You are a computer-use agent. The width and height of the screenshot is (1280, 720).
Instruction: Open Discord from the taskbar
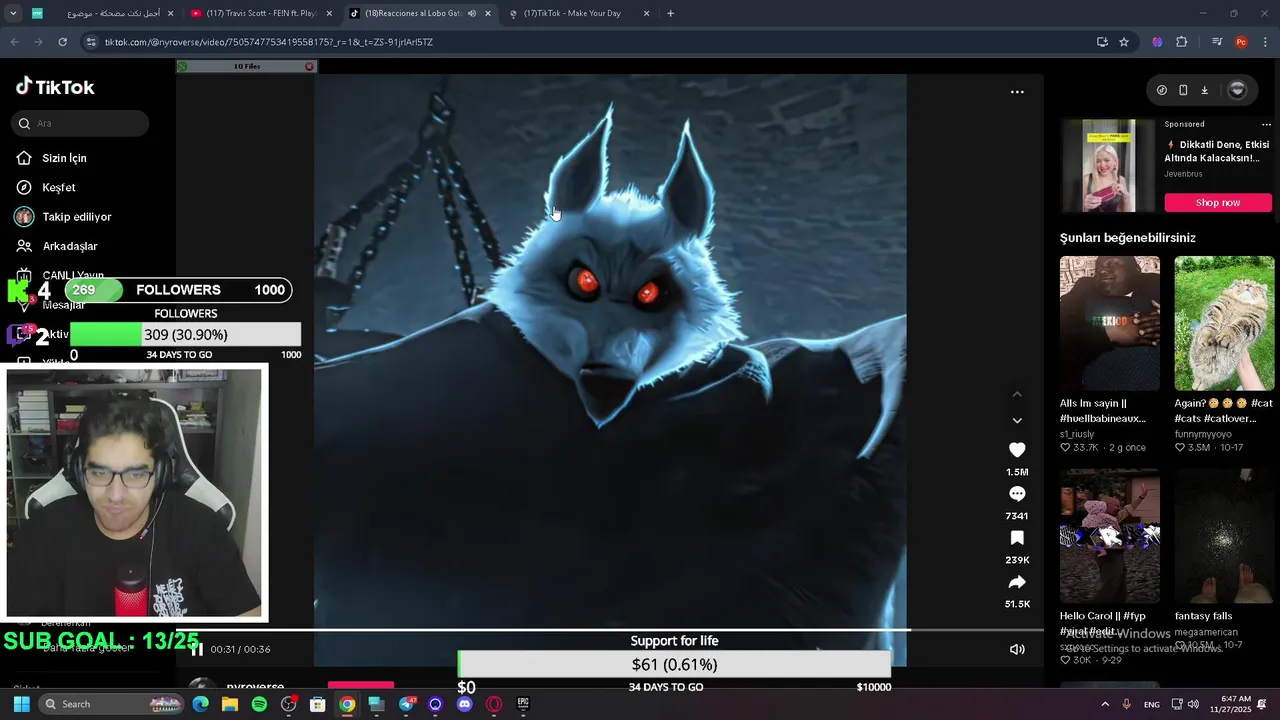point(464,704)
